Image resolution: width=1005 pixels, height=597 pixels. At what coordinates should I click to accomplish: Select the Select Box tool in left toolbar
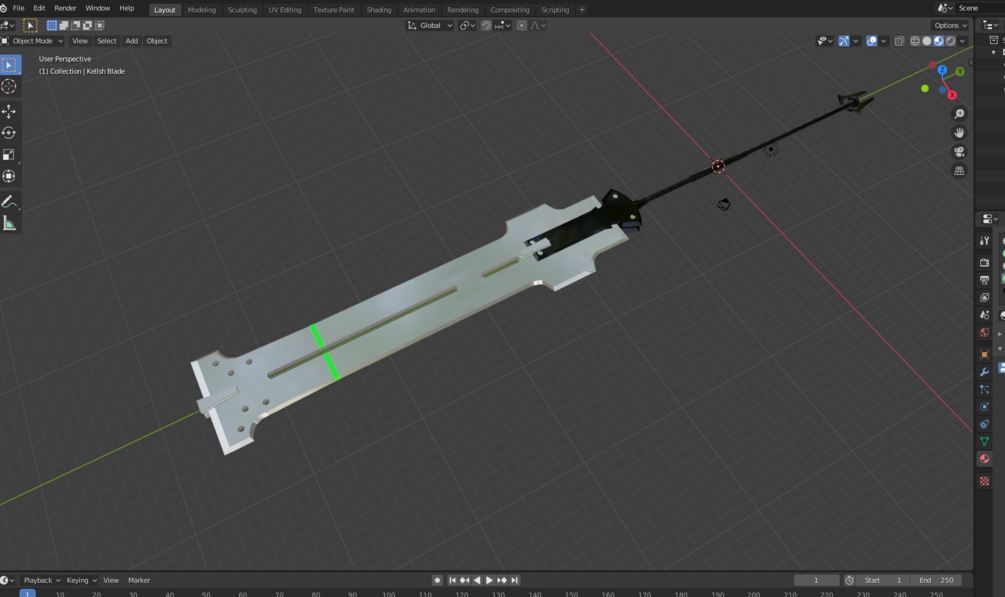coord(10,65)
